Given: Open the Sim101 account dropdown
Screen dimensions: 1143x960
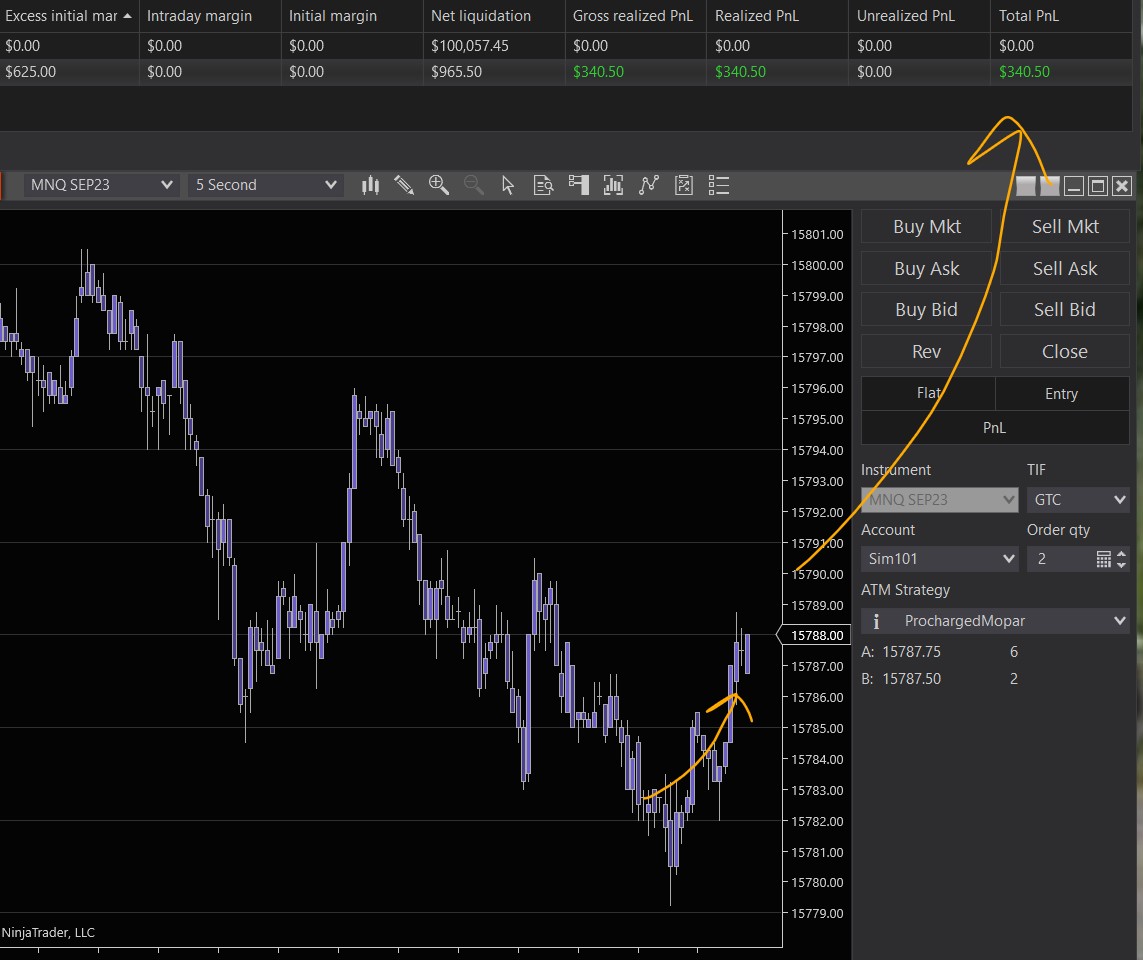Looking at the screenshot, I should click(x=939, y=559).
